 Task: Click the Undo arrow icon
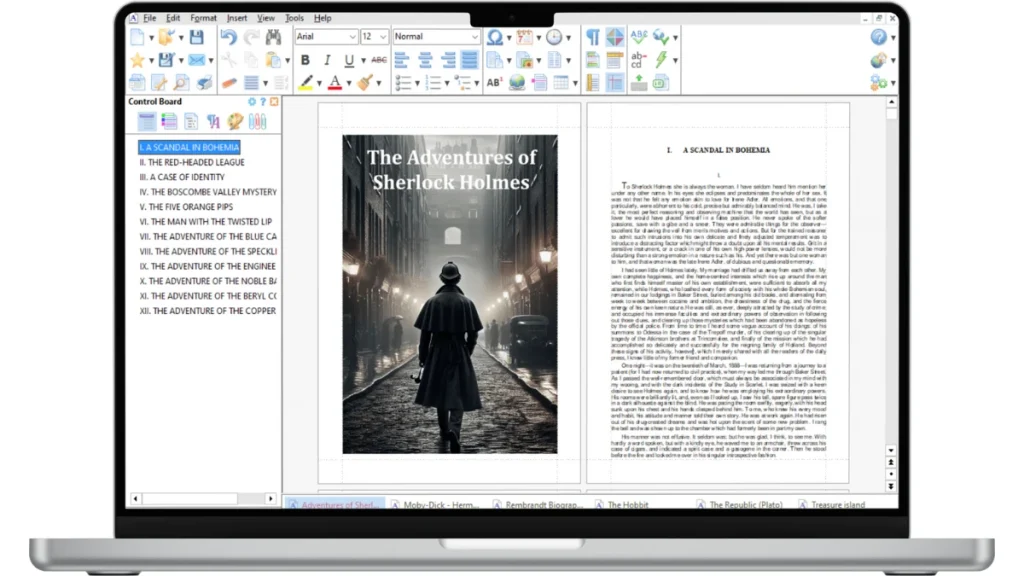click(x=228, y=37)
